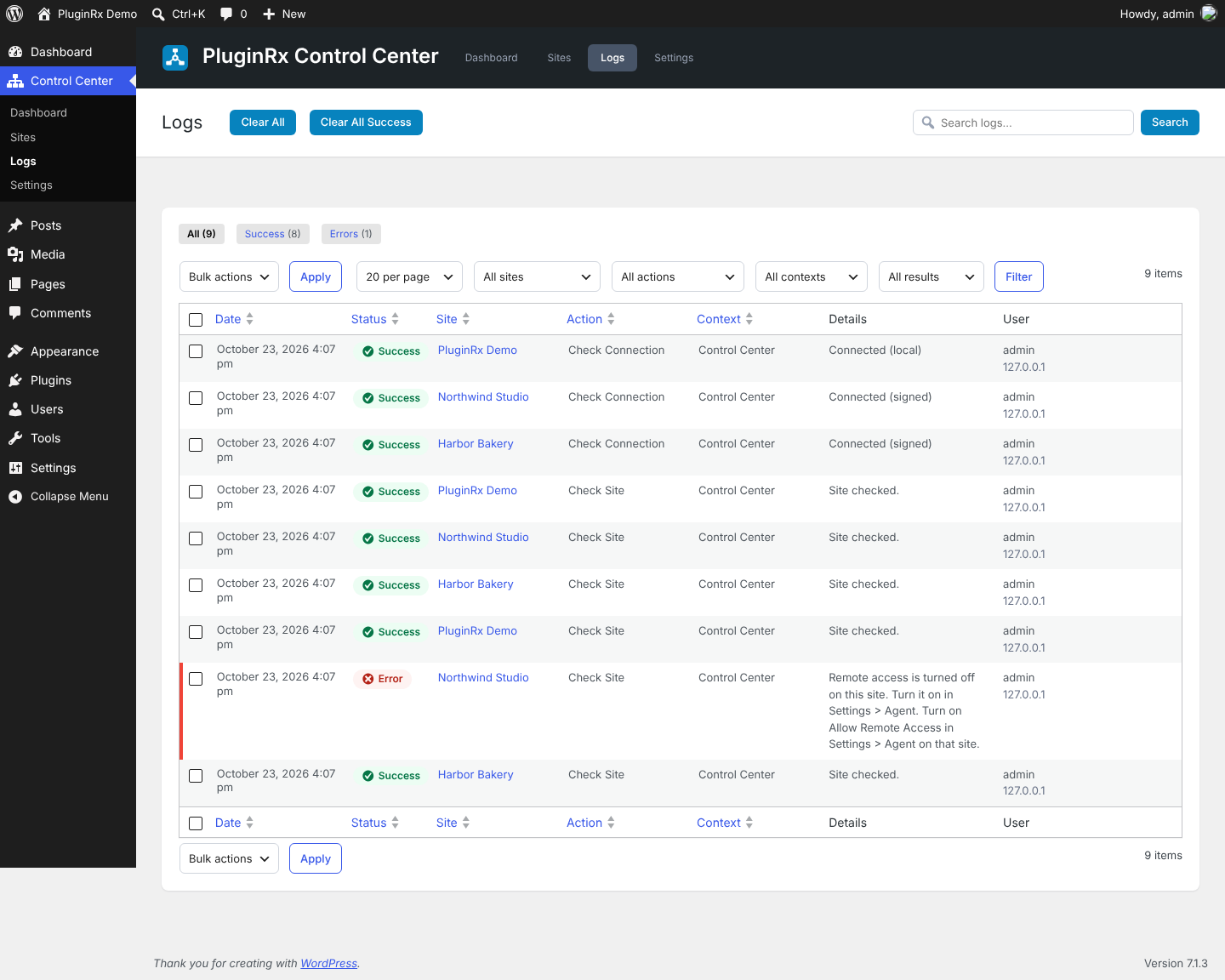The height and width of the screenshot is (980, 1225).
Task: Click the Filter button
Action: click(1019, 276)
